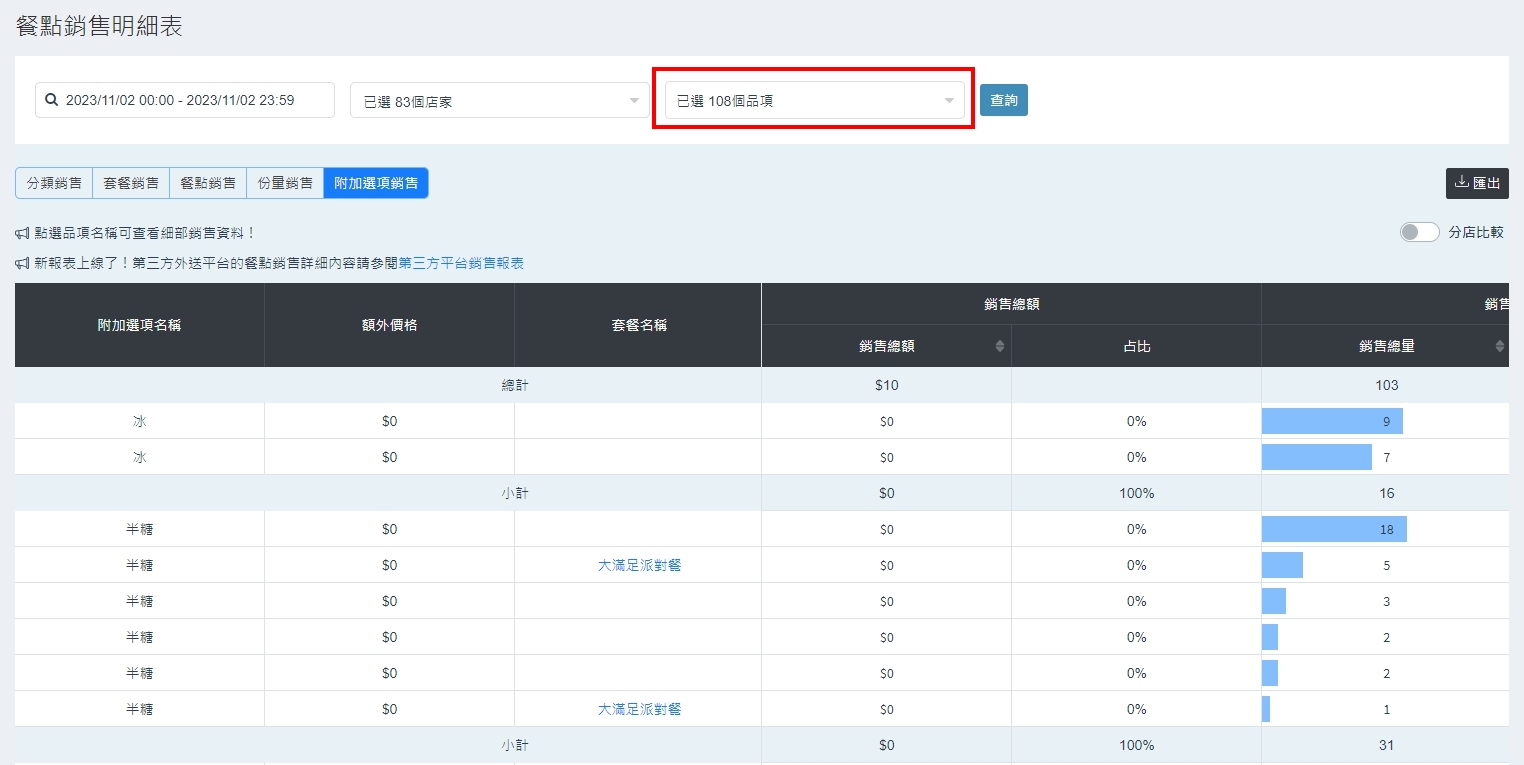Open the 第三方平台銷售報表 link

click(x=461, y=263)
